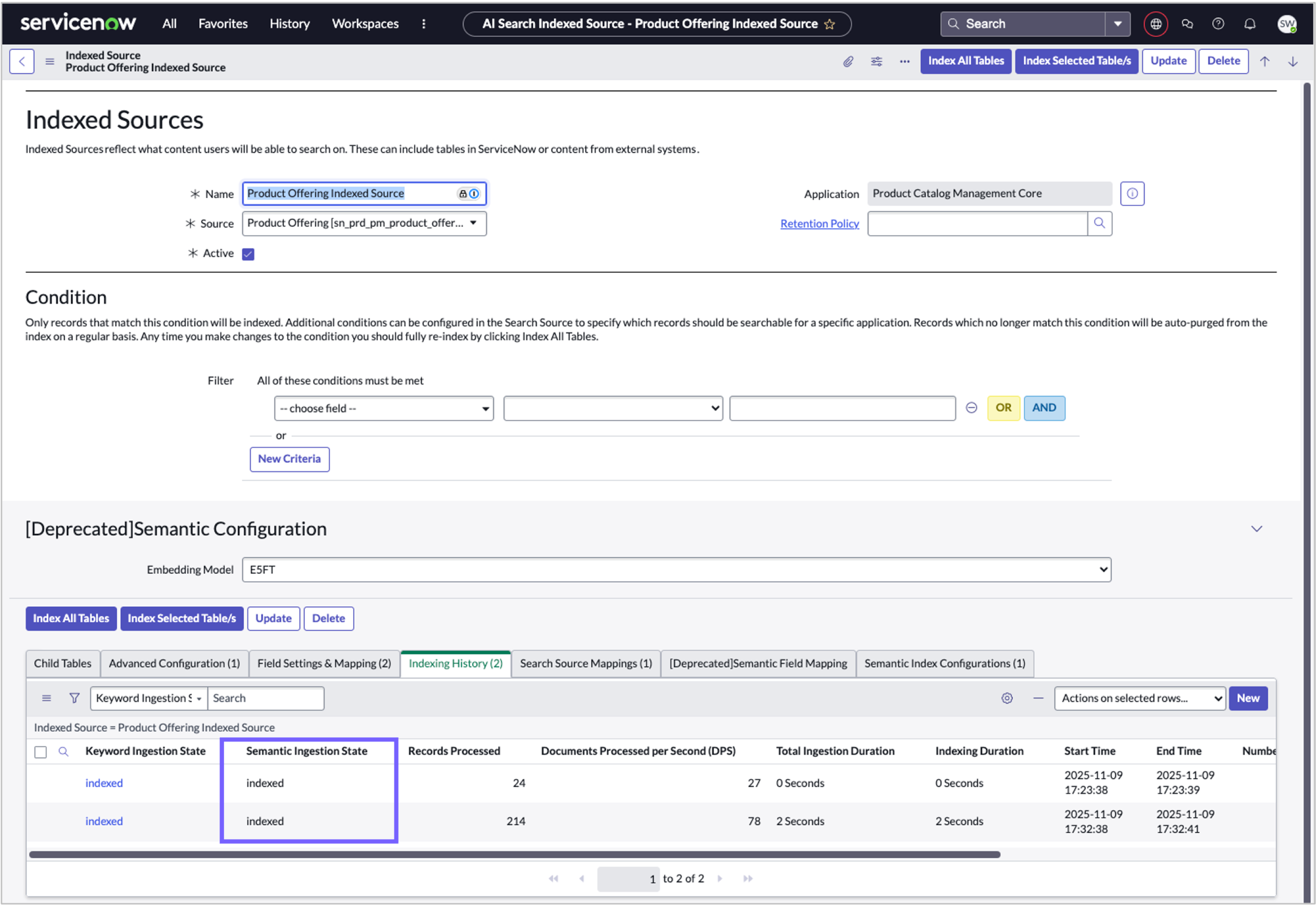
Task: Open the Favorites menu
Action: click(223, 24)
